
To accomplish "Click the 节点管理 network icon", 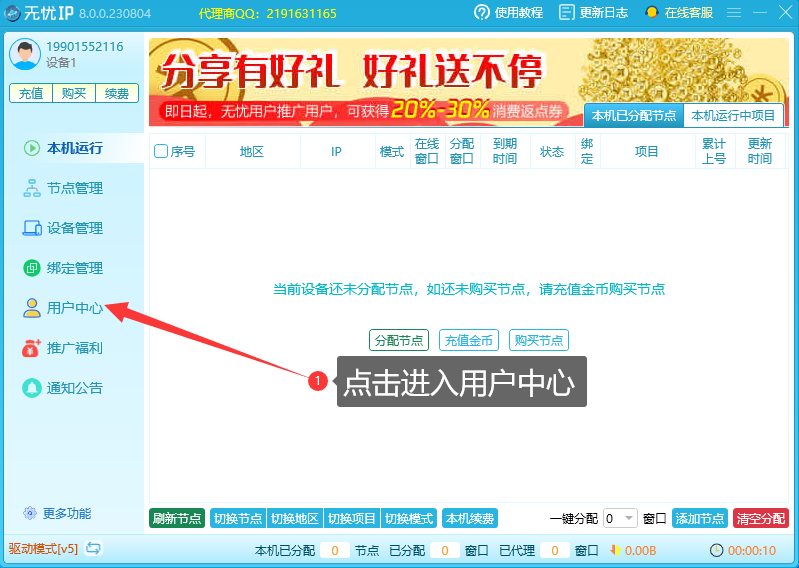I will 32,188.
